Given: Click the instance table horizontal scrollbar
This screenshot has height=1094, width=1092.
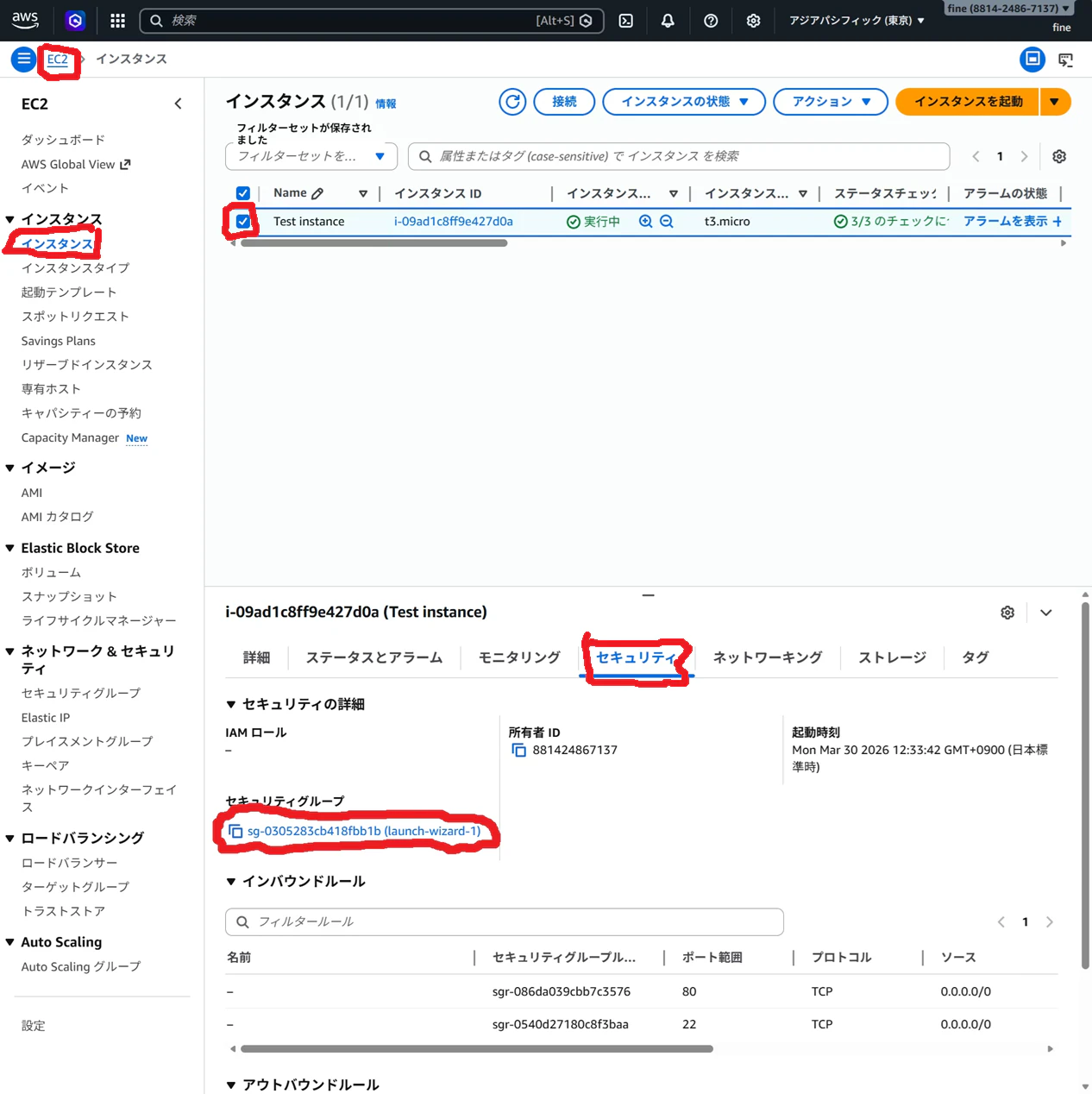Looking at the screenshot, I should (x=374, y=243).
